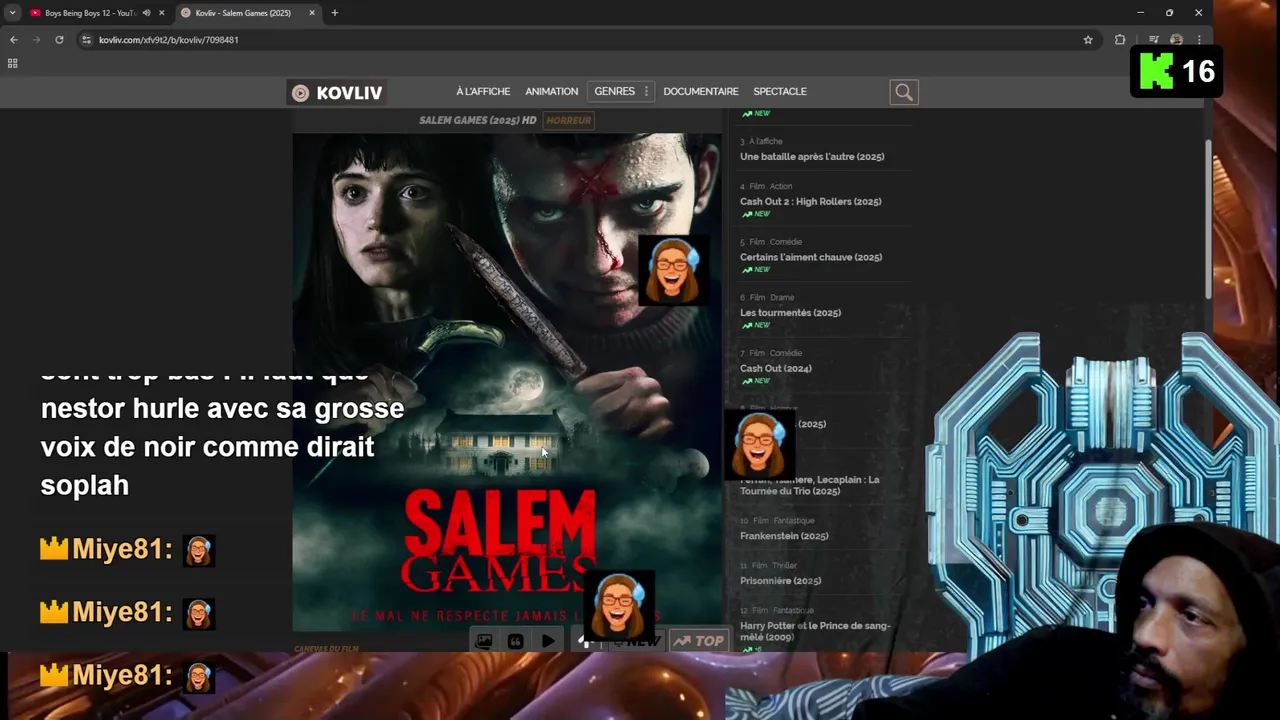1280x720 pixels.
Task: Switch to the Boys Being Boys 12 tab
Action: (90, 13)
